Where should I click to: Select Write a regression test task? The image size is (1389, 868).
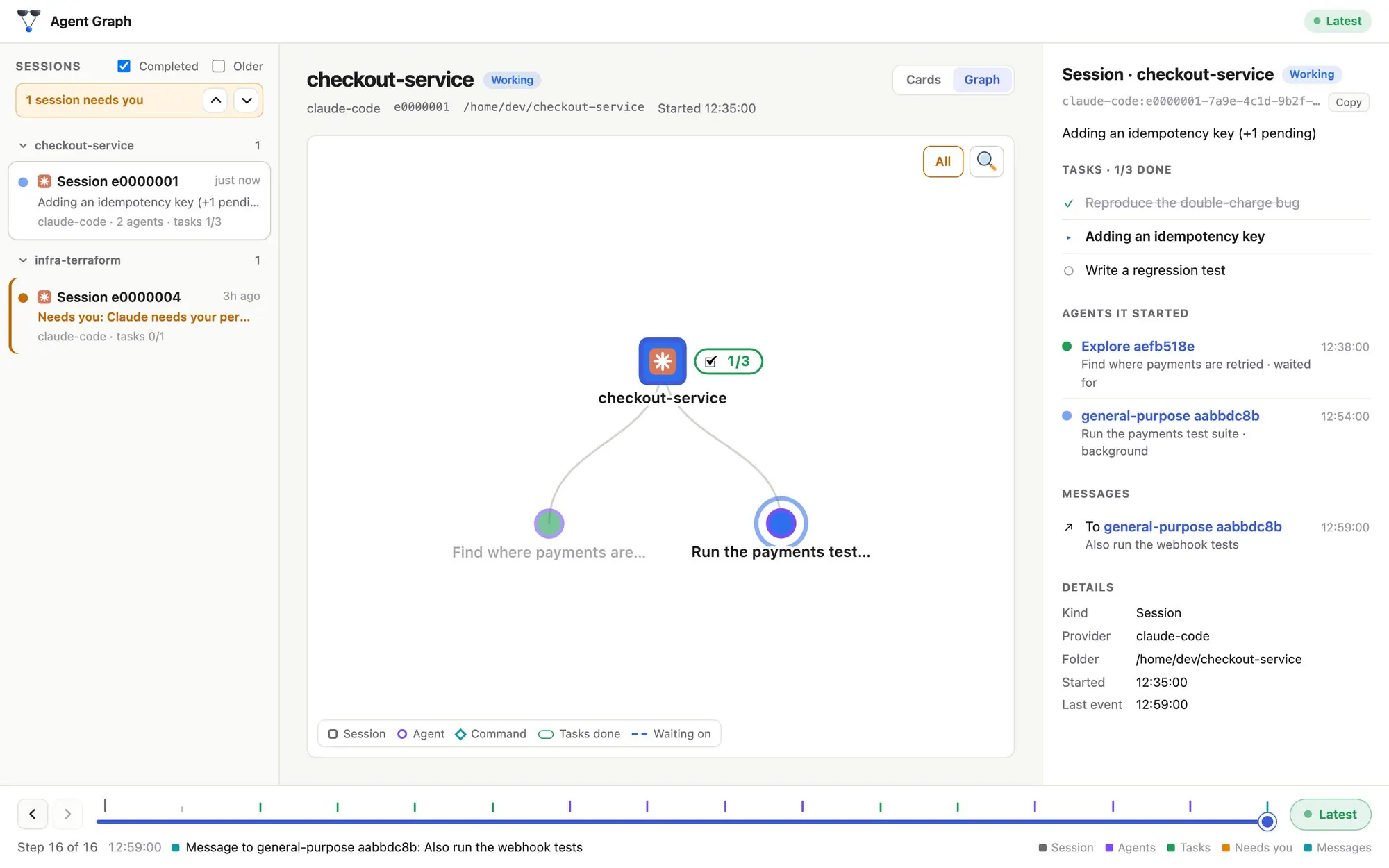tap(1215, 270)
